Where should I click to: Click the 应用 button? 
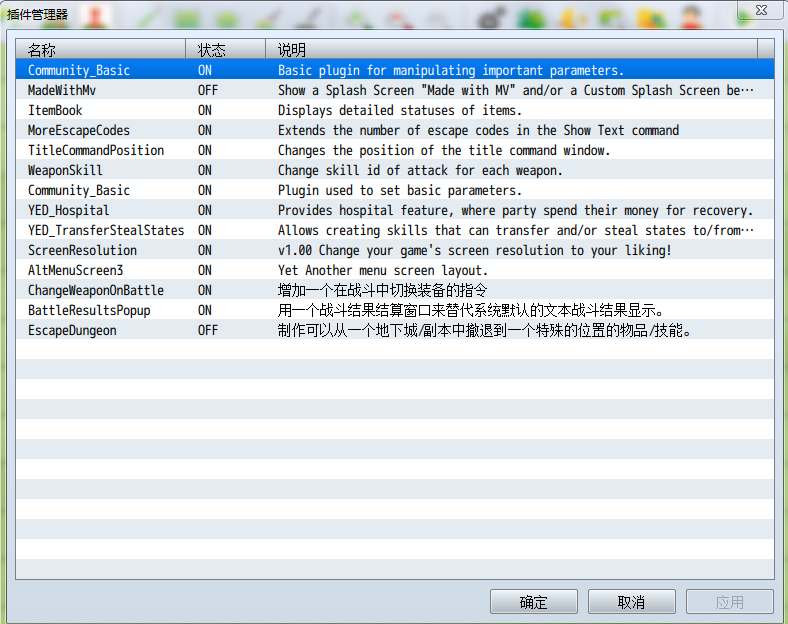tap(729, 601)
